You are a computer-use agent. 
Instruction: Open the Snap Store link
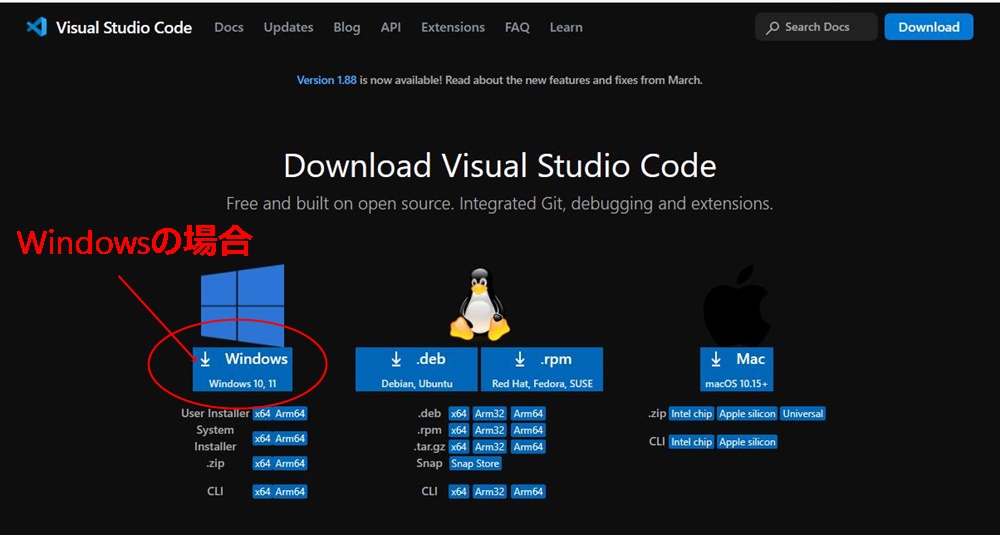[x=475, y=464]
